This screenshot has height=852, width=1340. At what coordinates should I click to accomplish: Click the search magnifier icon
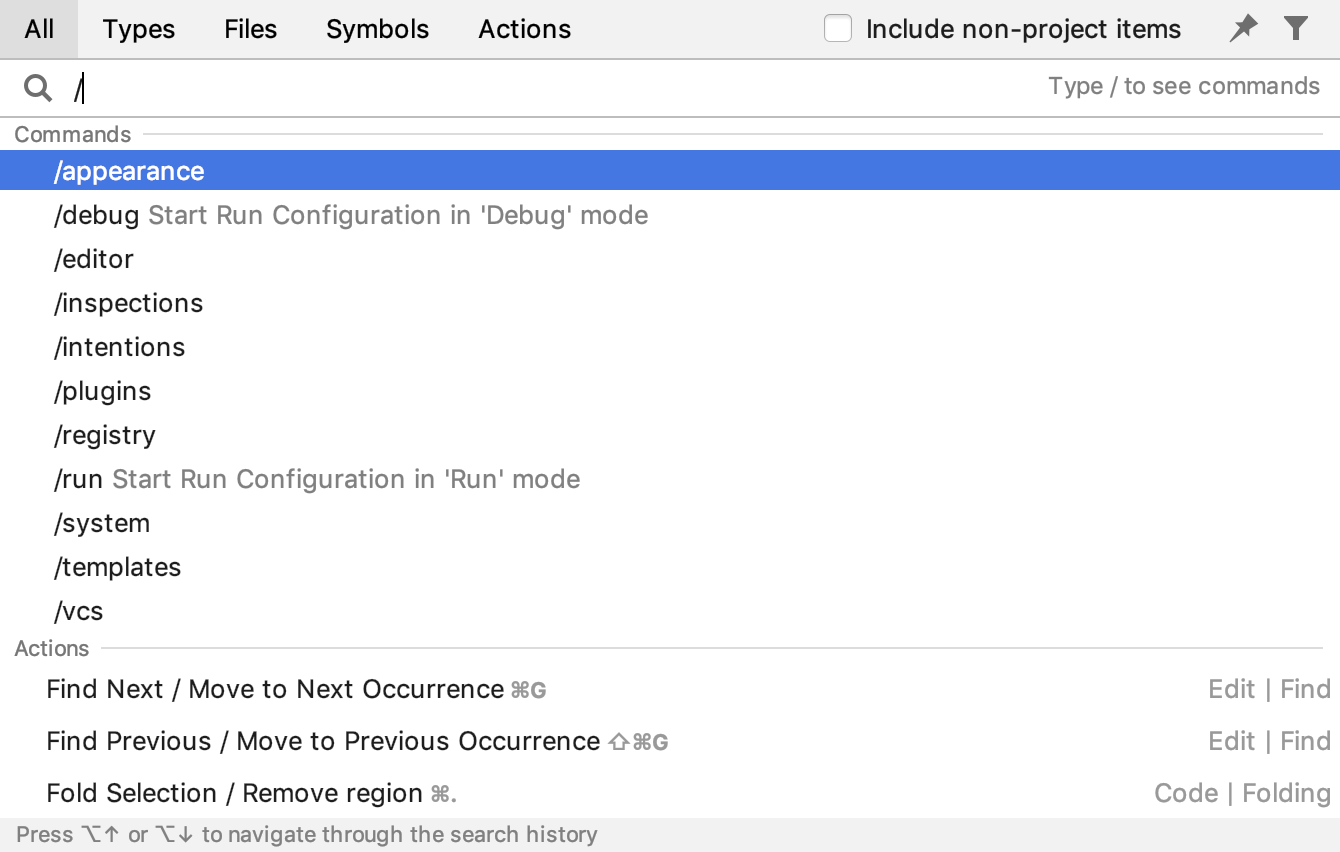37,87
